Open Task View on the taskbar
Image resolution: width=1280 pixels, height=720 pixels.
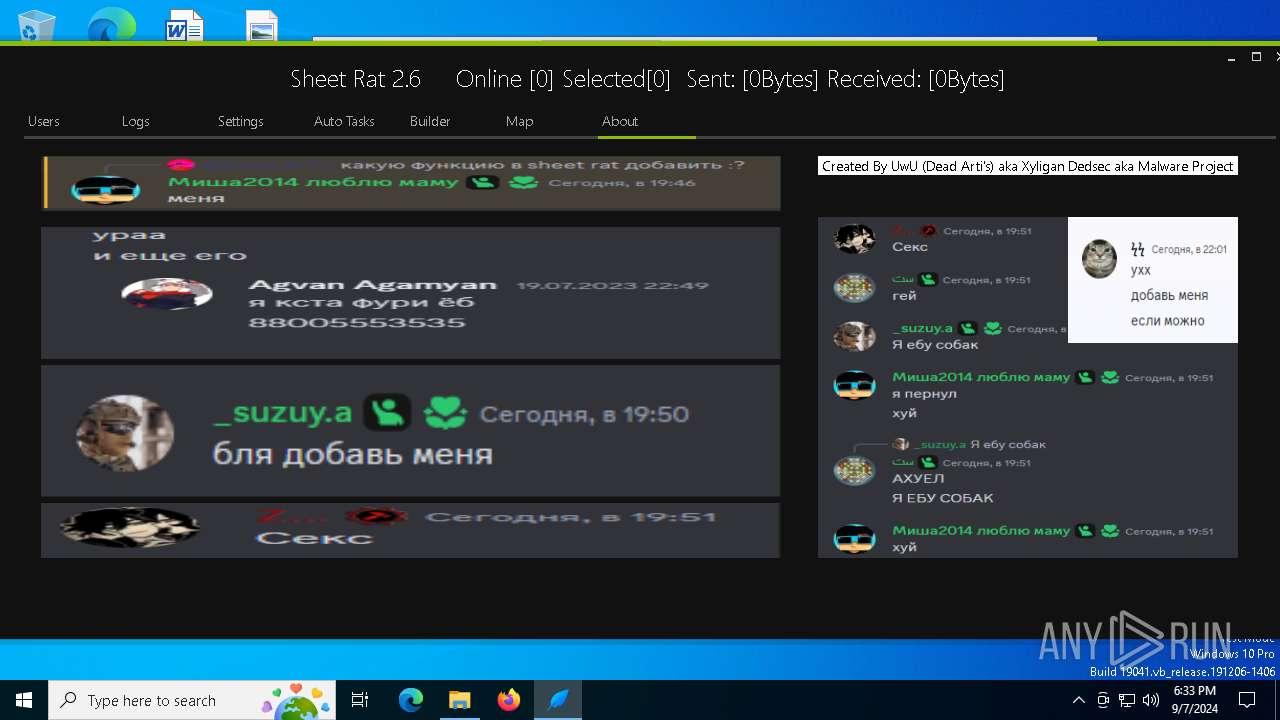tap(360, 700)
